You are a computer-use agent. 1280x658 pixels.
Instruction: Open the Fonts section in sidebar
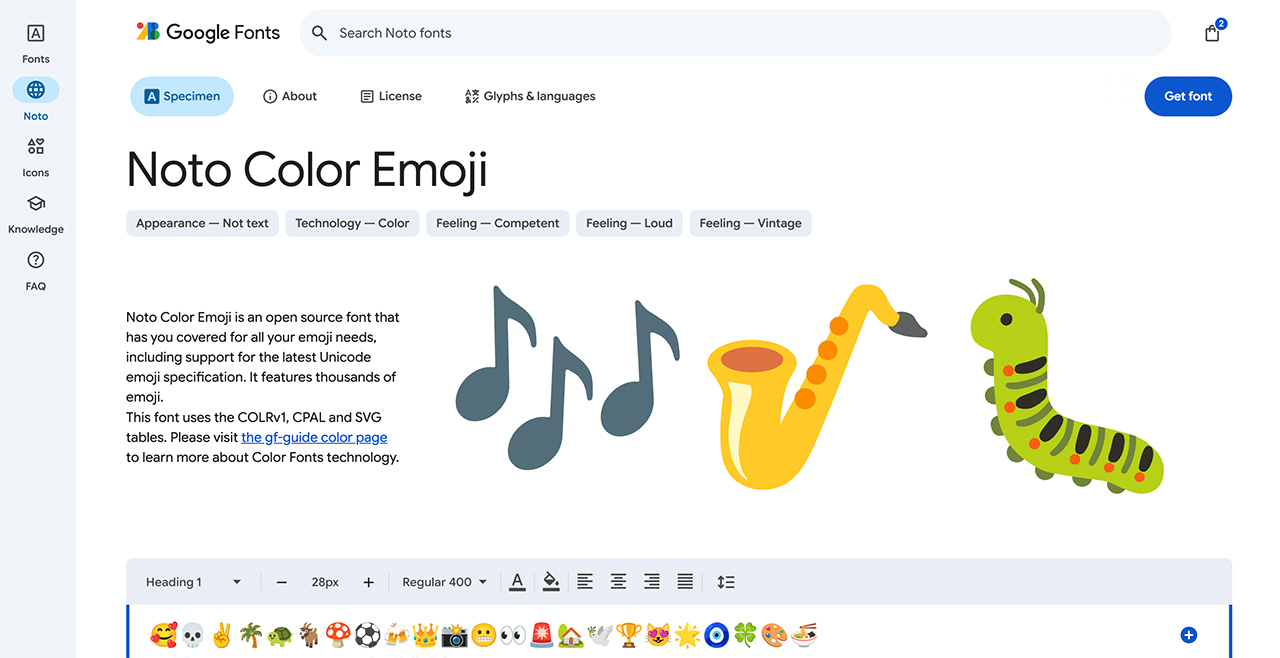tap(36, 43)
